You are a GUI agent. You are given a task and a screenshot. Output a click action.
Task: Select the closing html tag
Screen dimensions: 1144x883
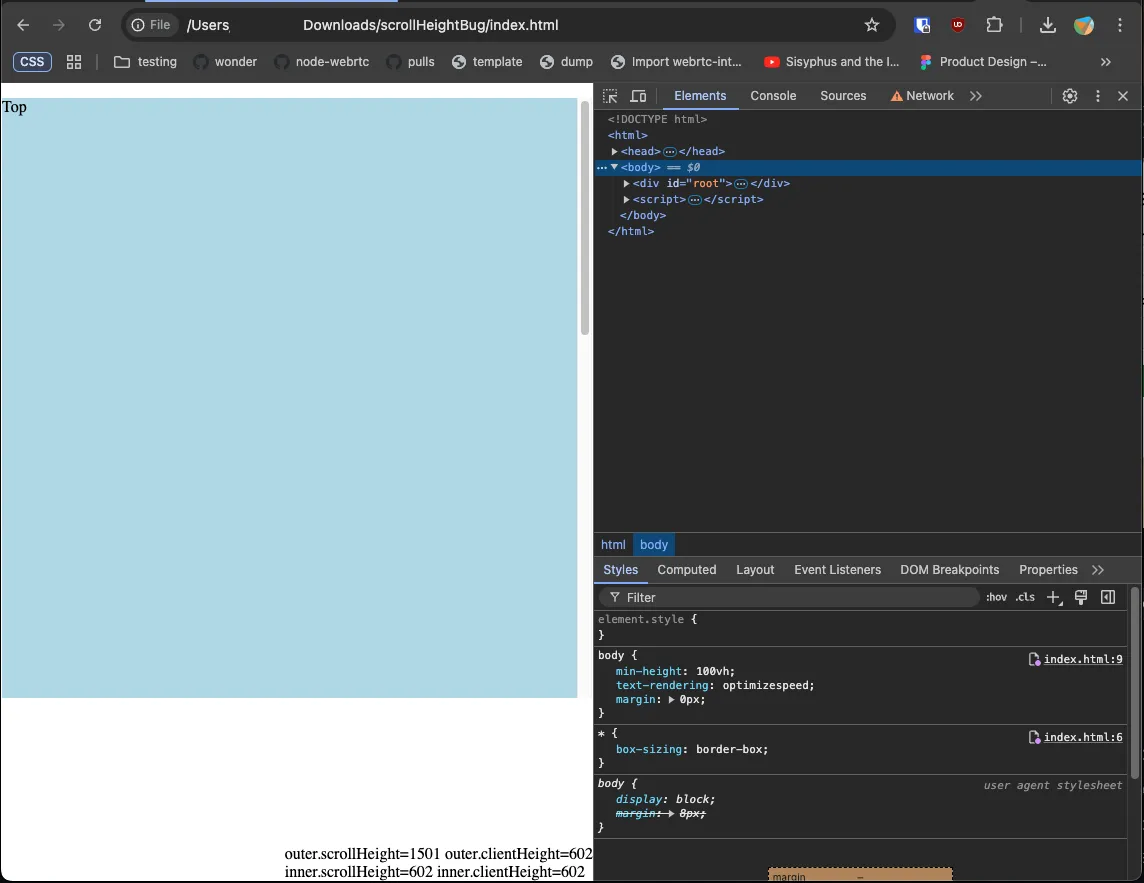pos(631,231)
